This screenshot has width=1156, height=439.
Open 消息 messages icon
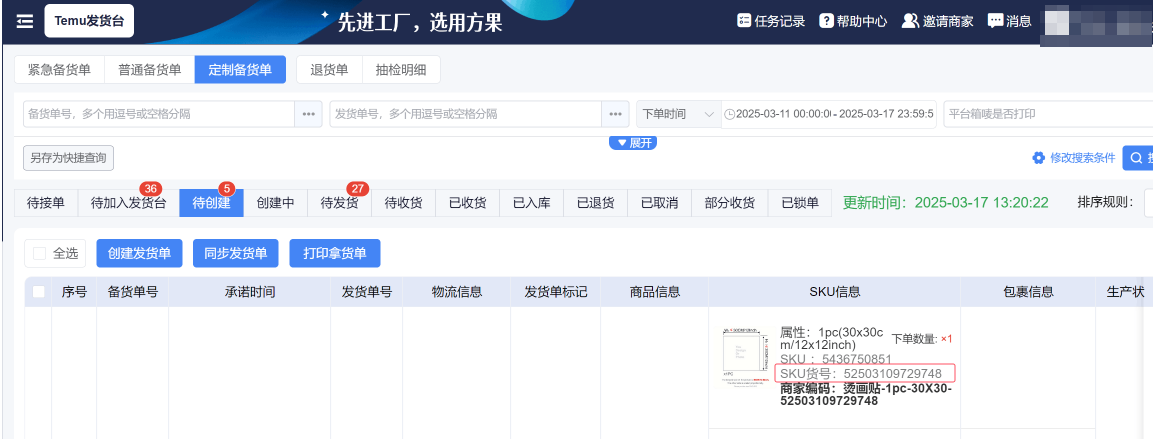(x=995, y=21)
